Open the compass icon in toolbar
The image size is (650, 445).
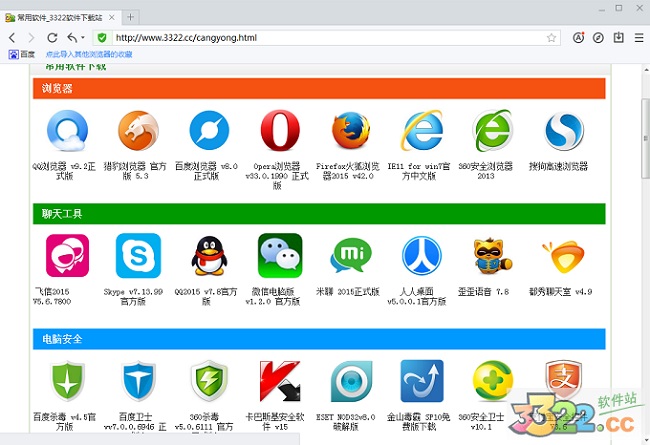click(598, 38)
